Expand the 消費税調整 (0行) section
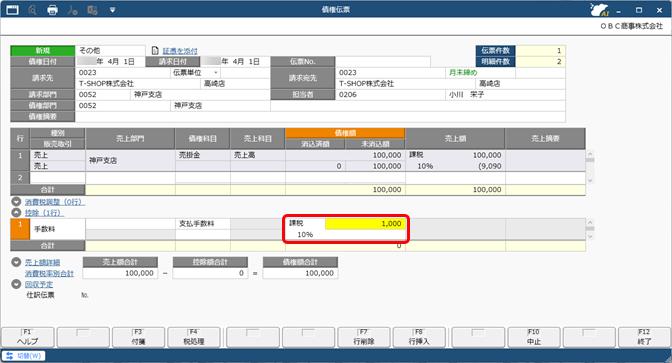The height and width of the screenshot is (363, 672). [16, 201]
